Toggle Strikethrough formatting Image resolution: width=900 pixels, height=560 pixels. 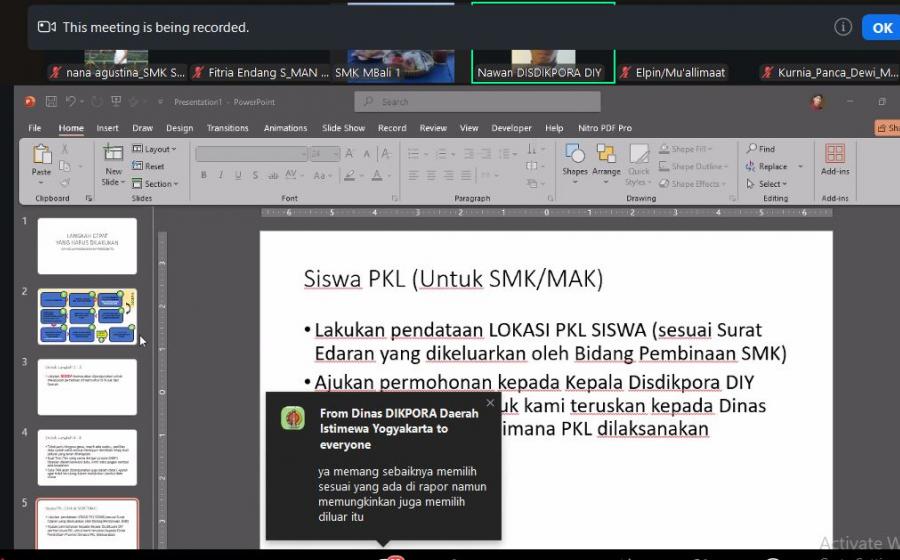273,175
